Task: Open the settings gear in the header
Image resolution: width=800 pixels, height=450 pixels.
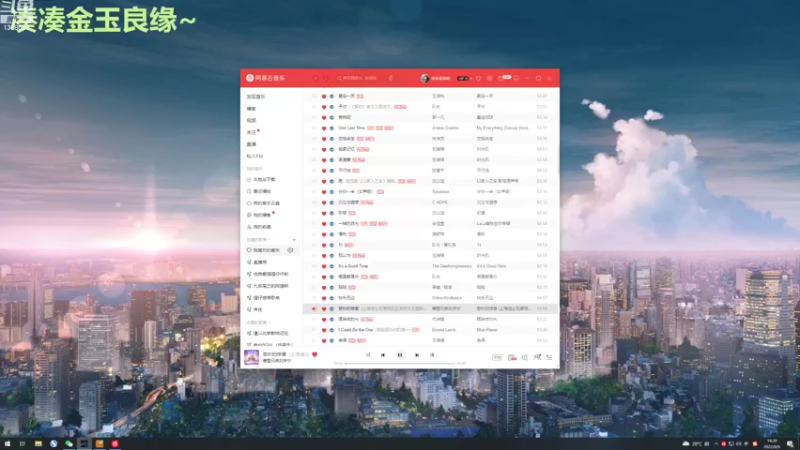Action: (489, 79)
